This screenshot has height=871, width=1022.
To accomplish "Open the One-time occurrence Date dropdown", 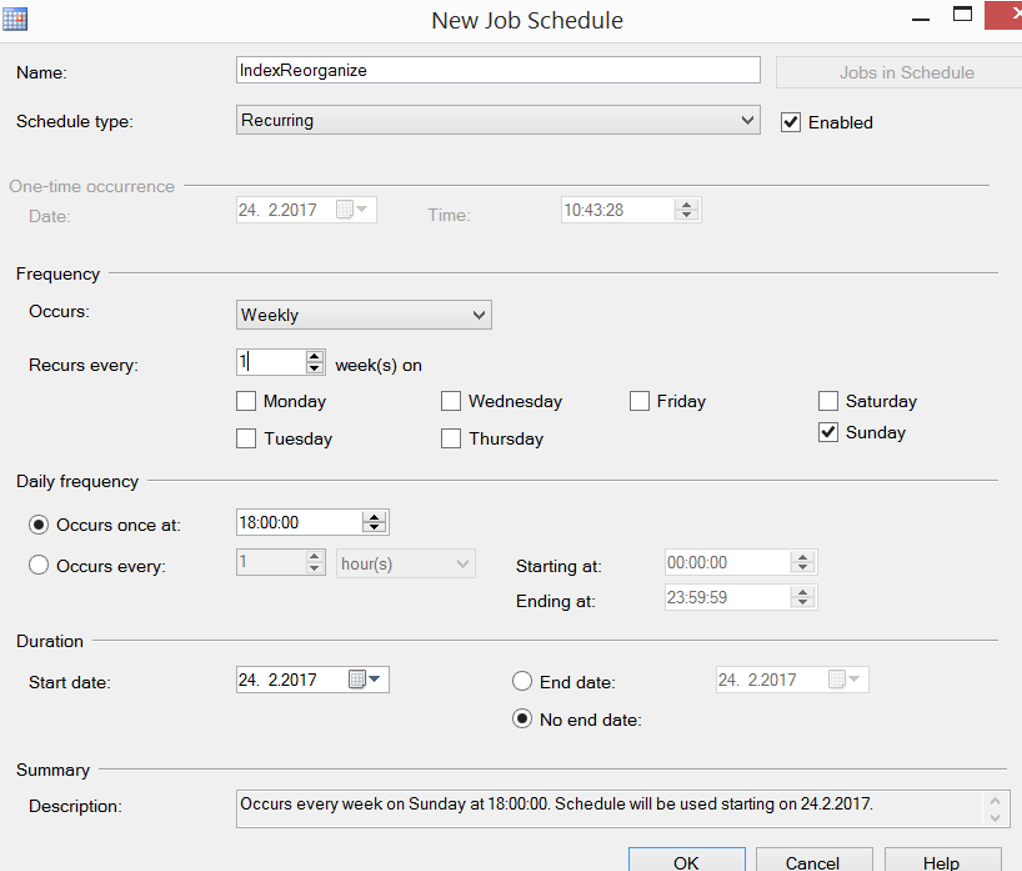I will point(306,209).
